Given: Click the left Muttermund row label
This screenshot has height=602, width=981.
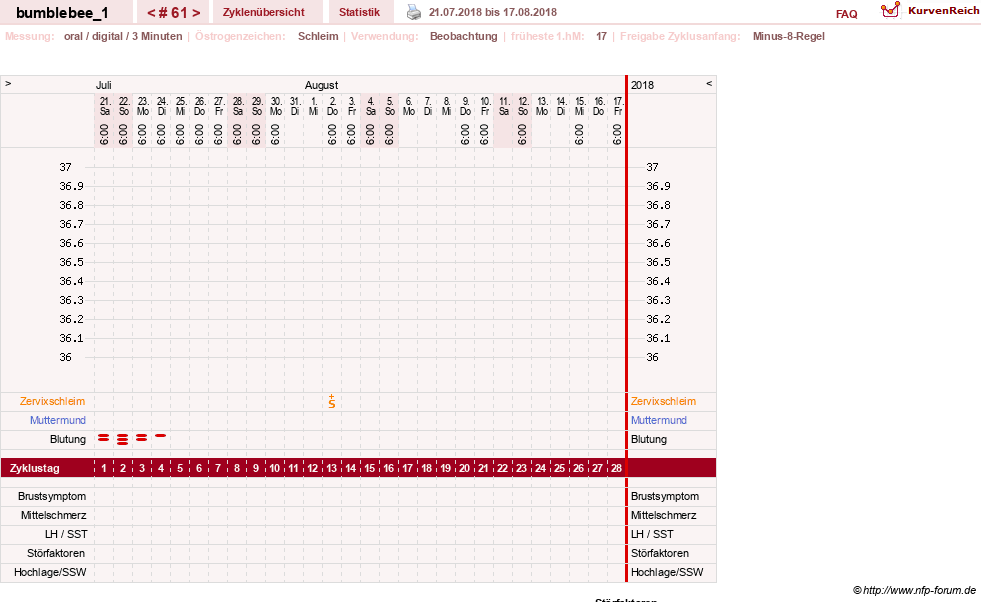Looking at the screenshot, I should pyautogui.click(x=58, y=421).
